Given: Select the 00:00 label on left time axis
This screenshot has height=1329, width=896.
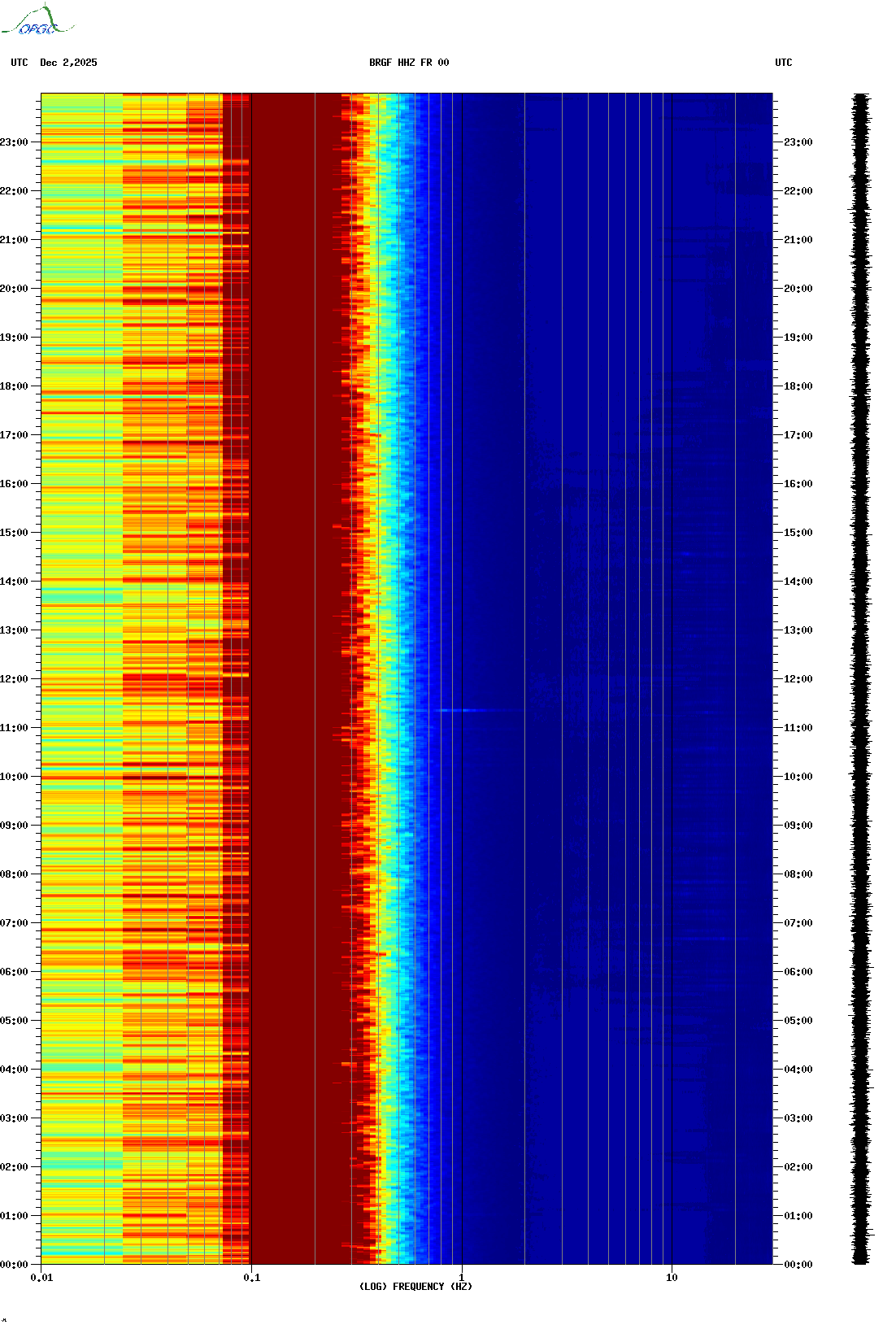Looking at the screenshot, I should coord(14,1265).
